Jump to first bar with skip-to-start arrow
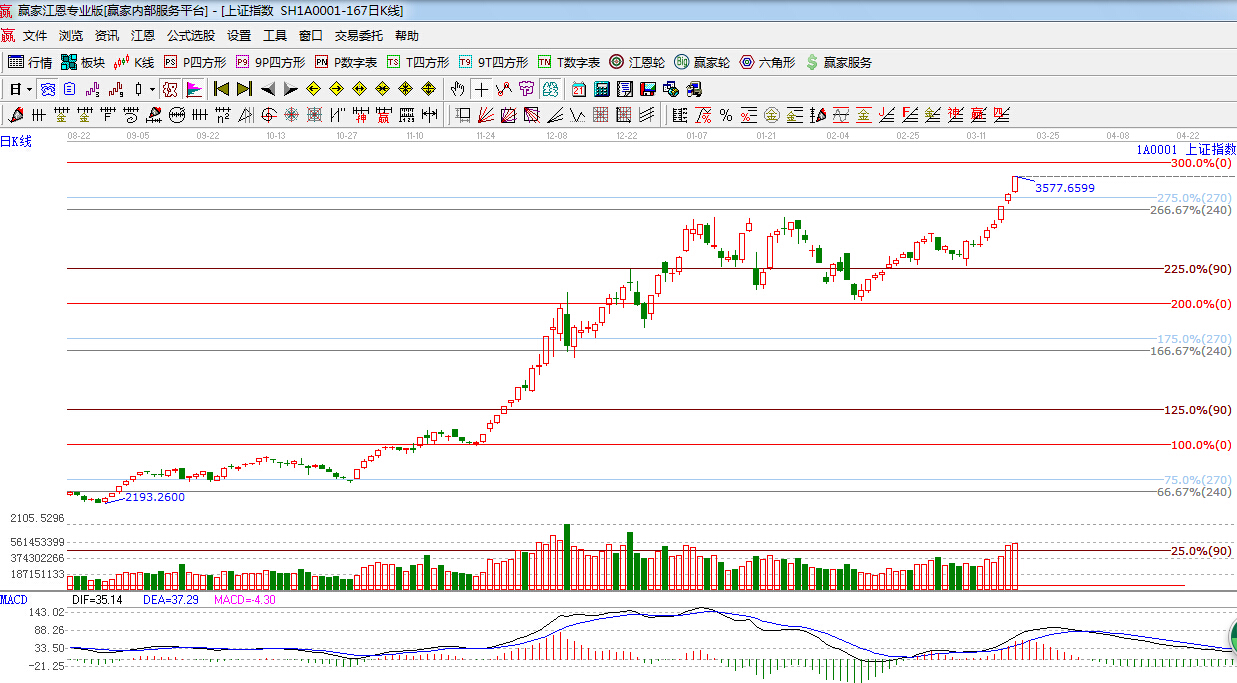 [222, 89]
